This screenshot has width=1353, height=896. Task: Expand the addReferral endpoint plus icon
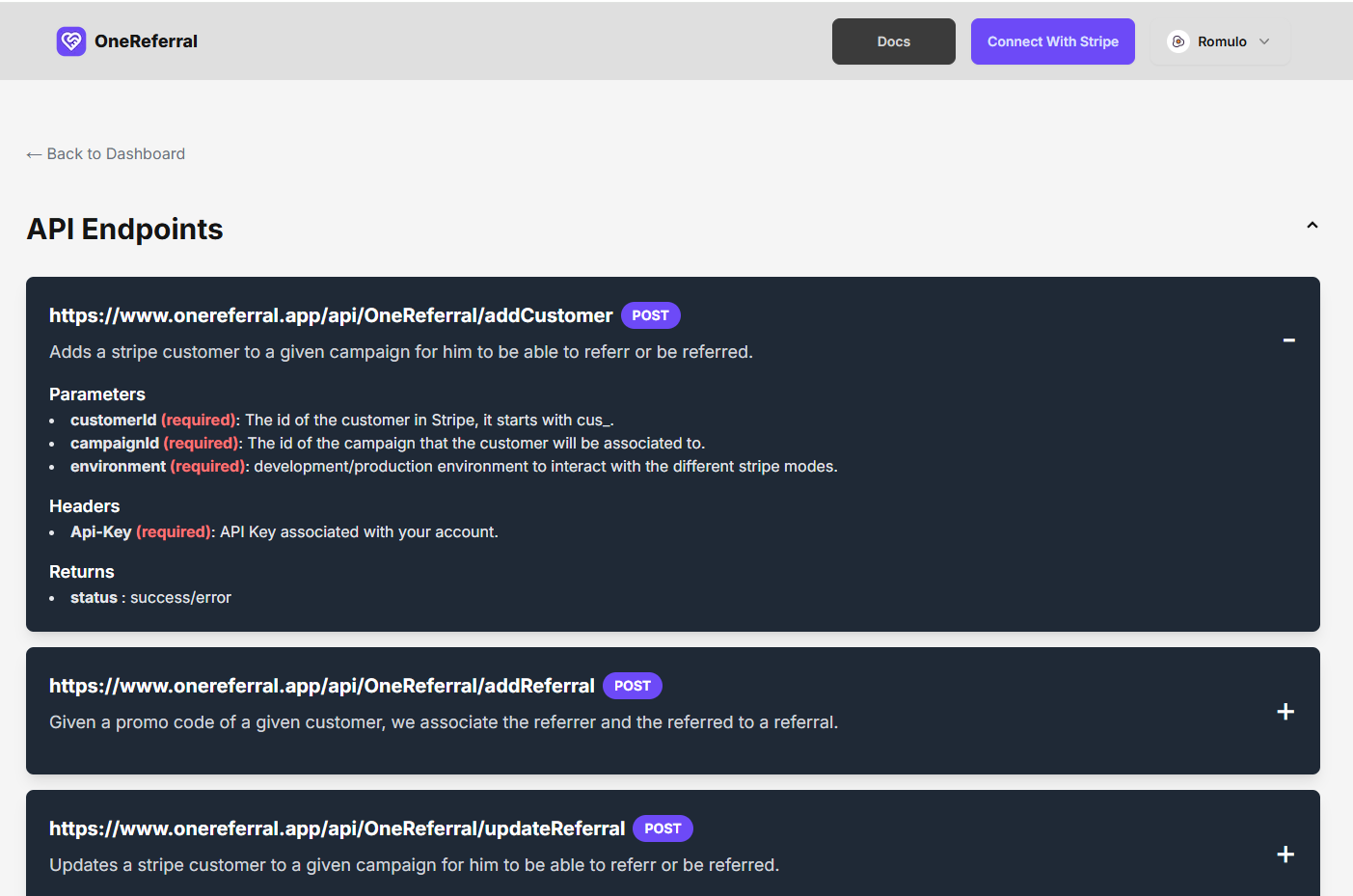(x=1285, y=712)
